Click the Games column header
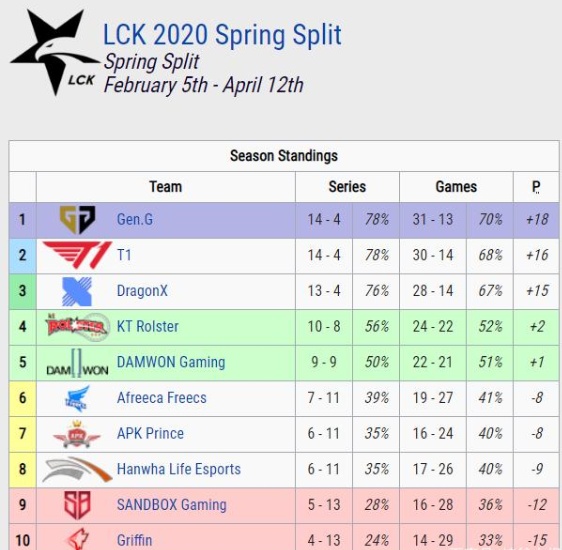 [x=456, y=187]
